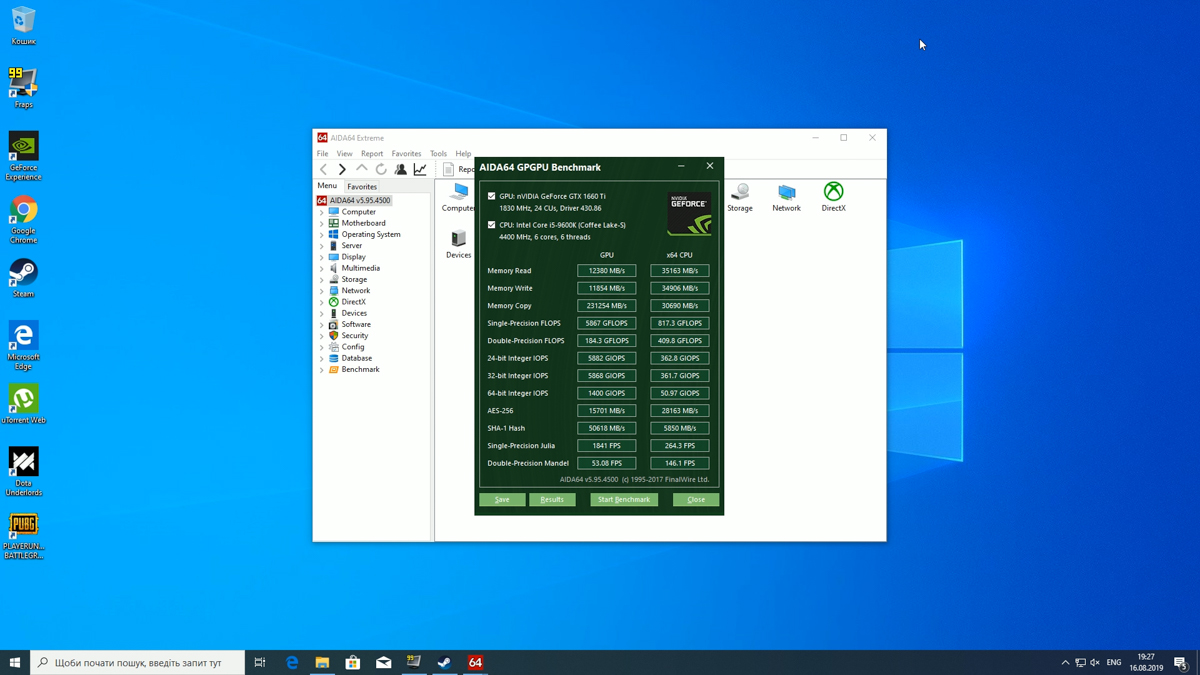Click the Windows taskbar search field

point(138,662)
